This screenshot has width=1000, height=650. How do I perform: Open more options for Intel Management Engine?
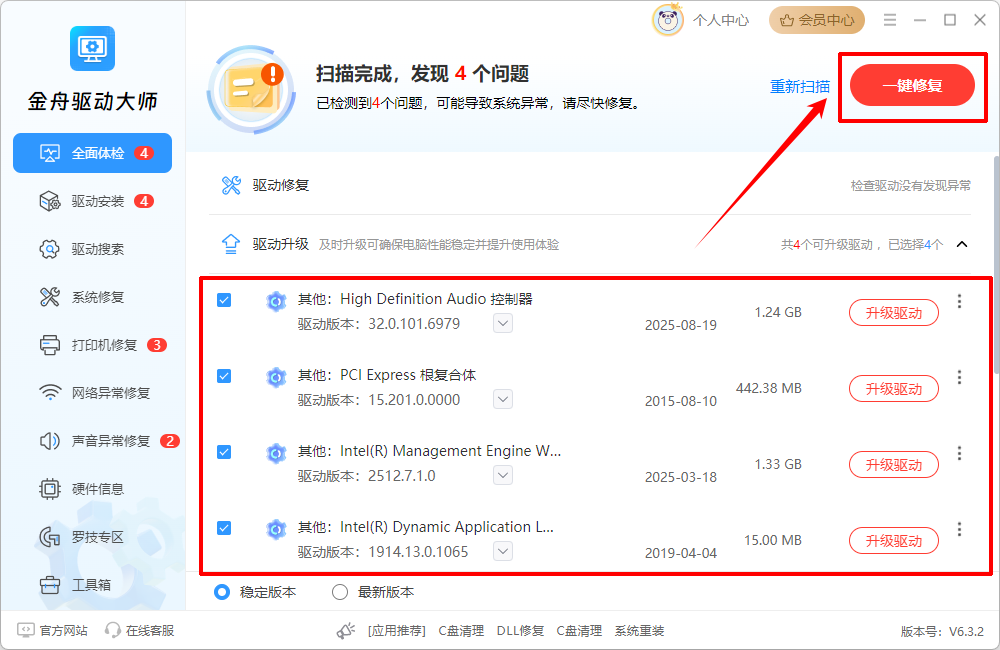point(959,453)
